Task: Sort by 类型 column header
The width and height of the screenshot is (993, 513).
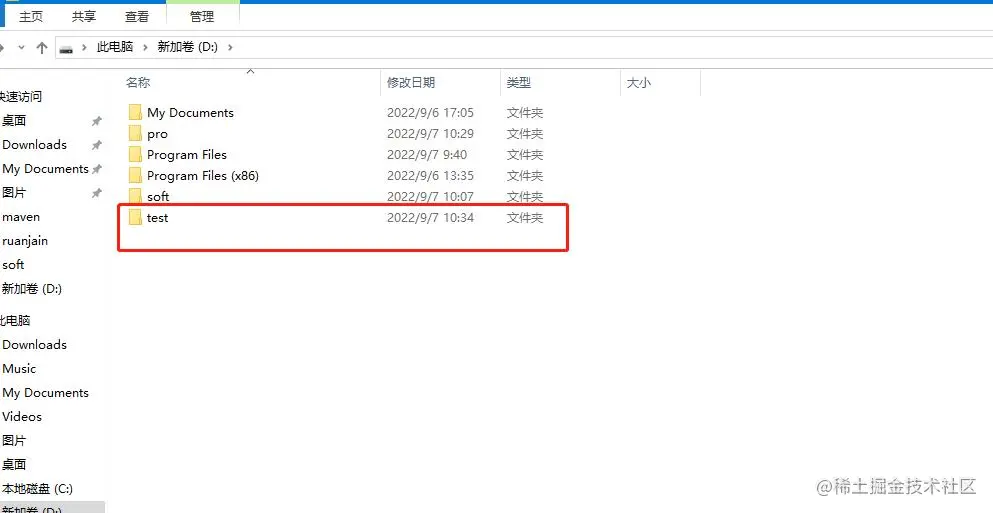Action: 519,82
